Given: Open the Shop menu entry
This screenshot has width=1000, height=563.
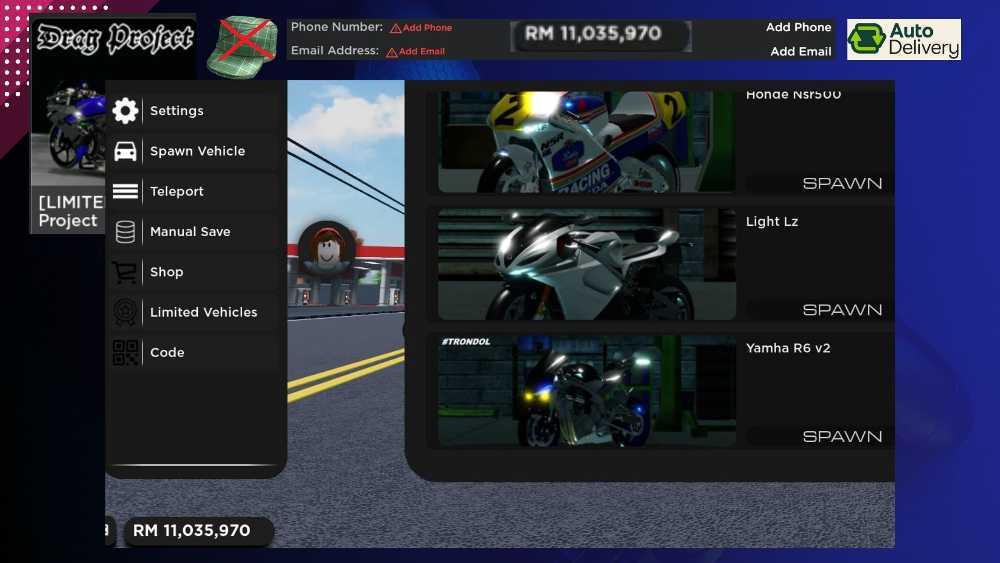Looking at the screenshot, I should tap(195, 272).
